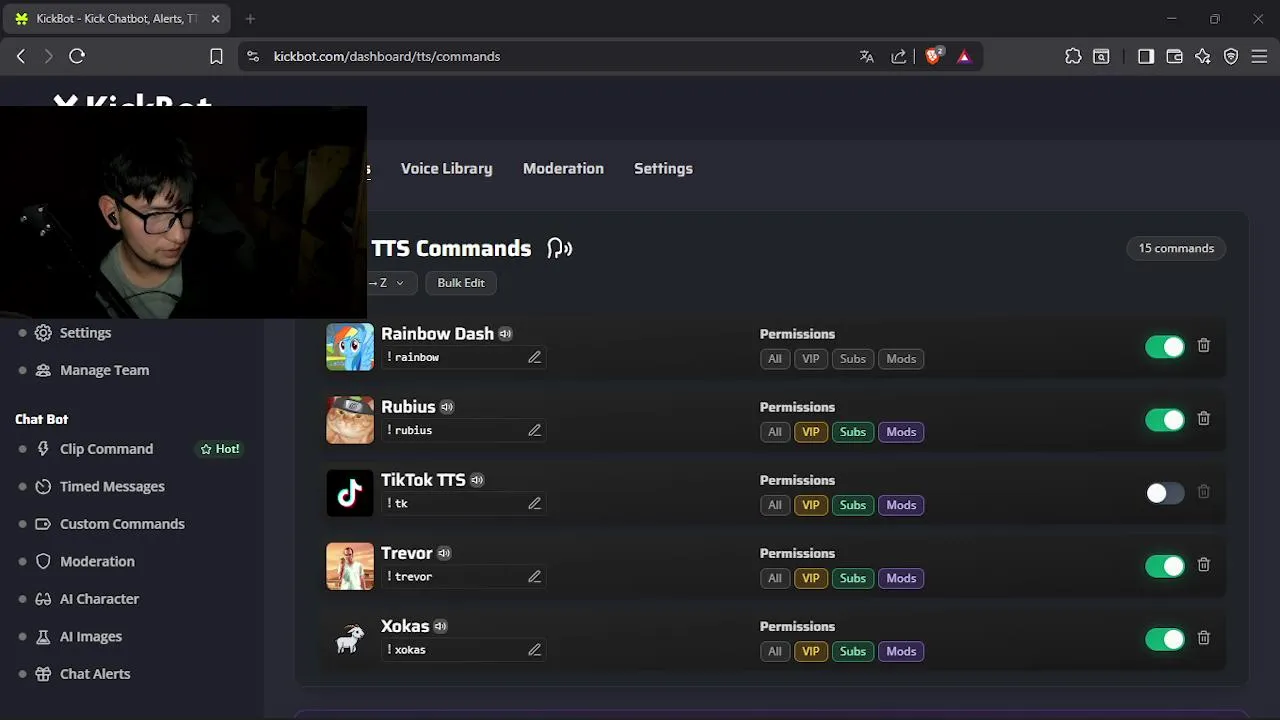Go back in browser history
1280x720 pixels.
coord(21,56)
